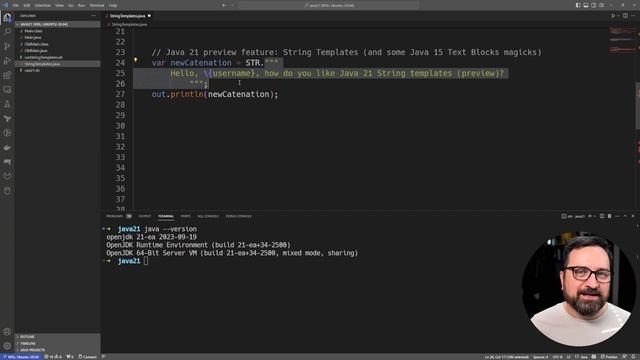Open the Manage gear icon in the activity bar
Viewport: 640px width, 360px height.
click(7, 346)
